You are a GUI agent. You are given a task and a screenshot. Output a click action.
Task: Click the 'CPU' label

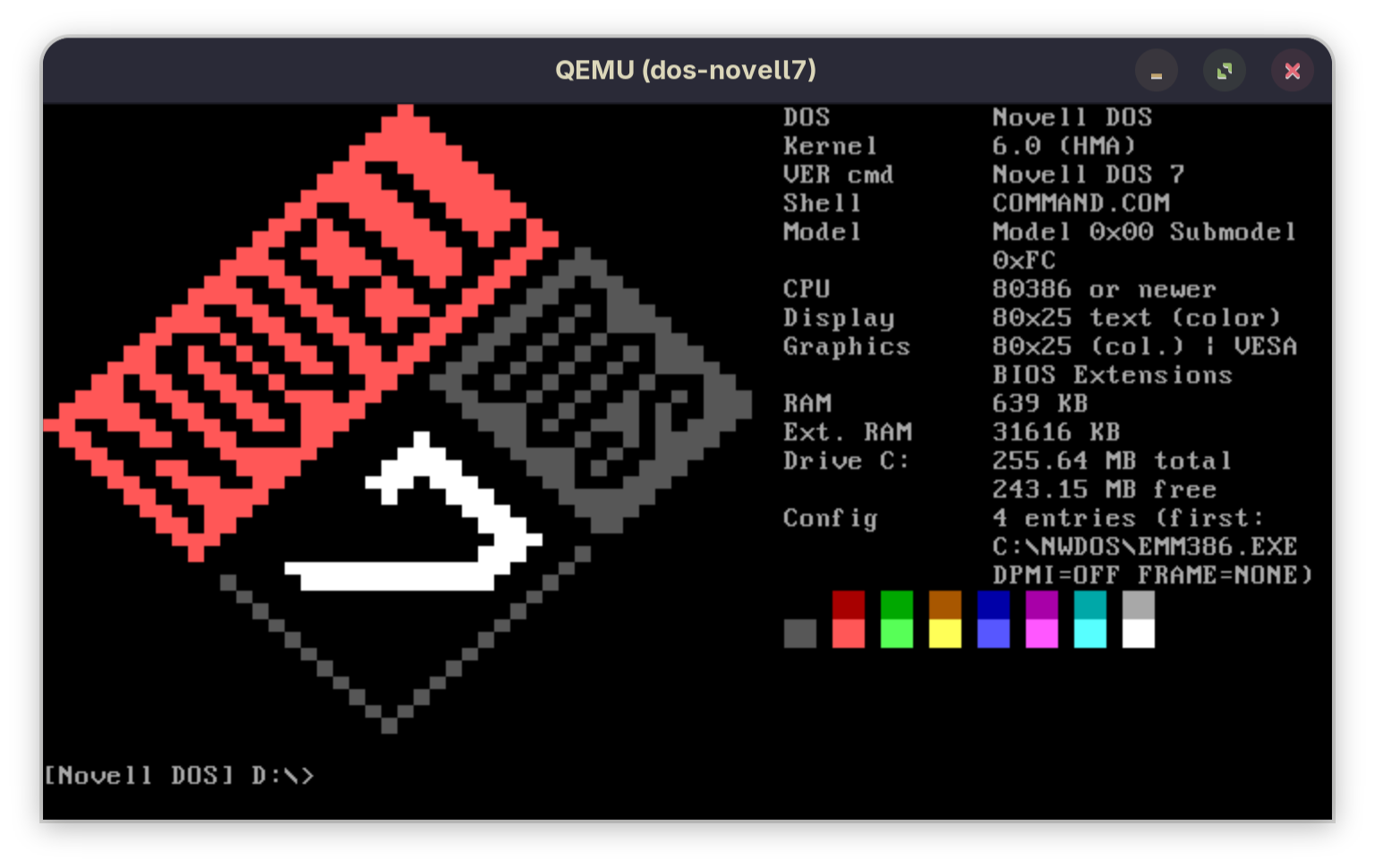click(807, 289)
